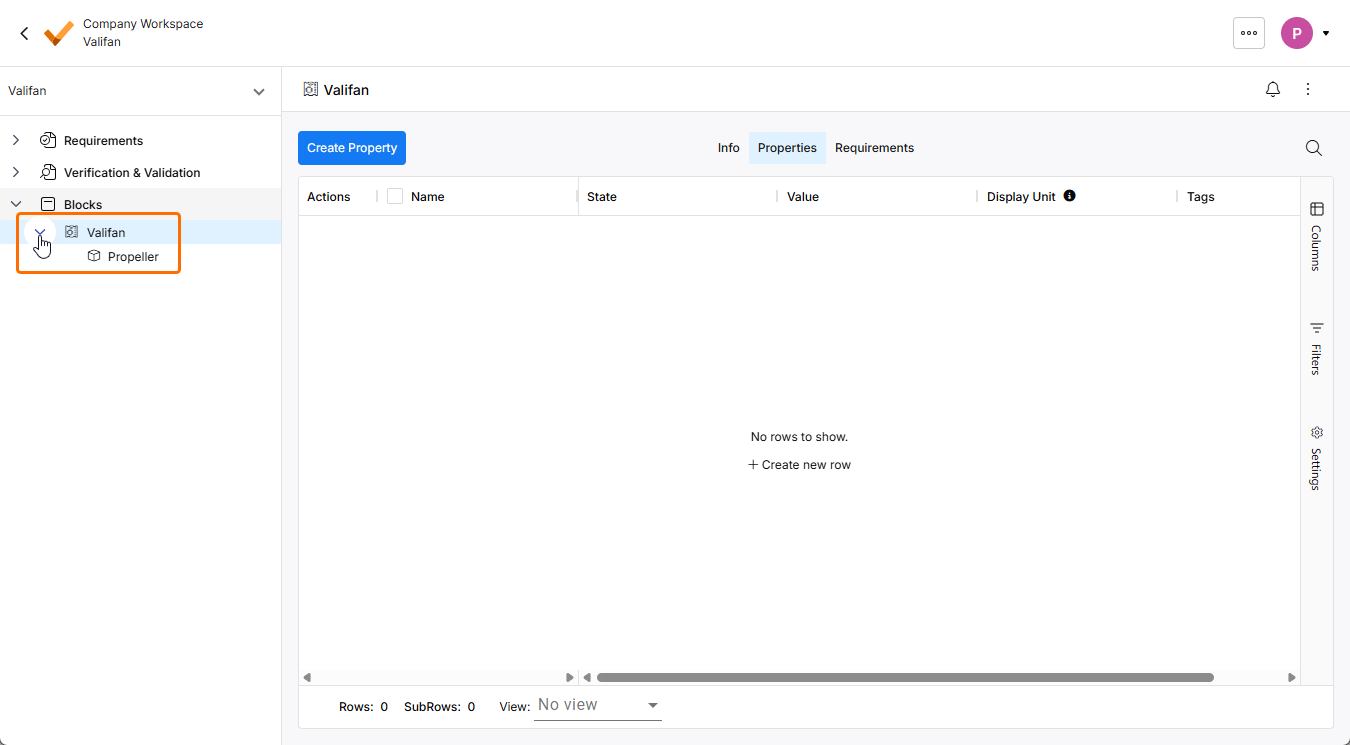Screen dimensions: 1350x745
Task: Open the table search magnifier
Action: 1314,148
